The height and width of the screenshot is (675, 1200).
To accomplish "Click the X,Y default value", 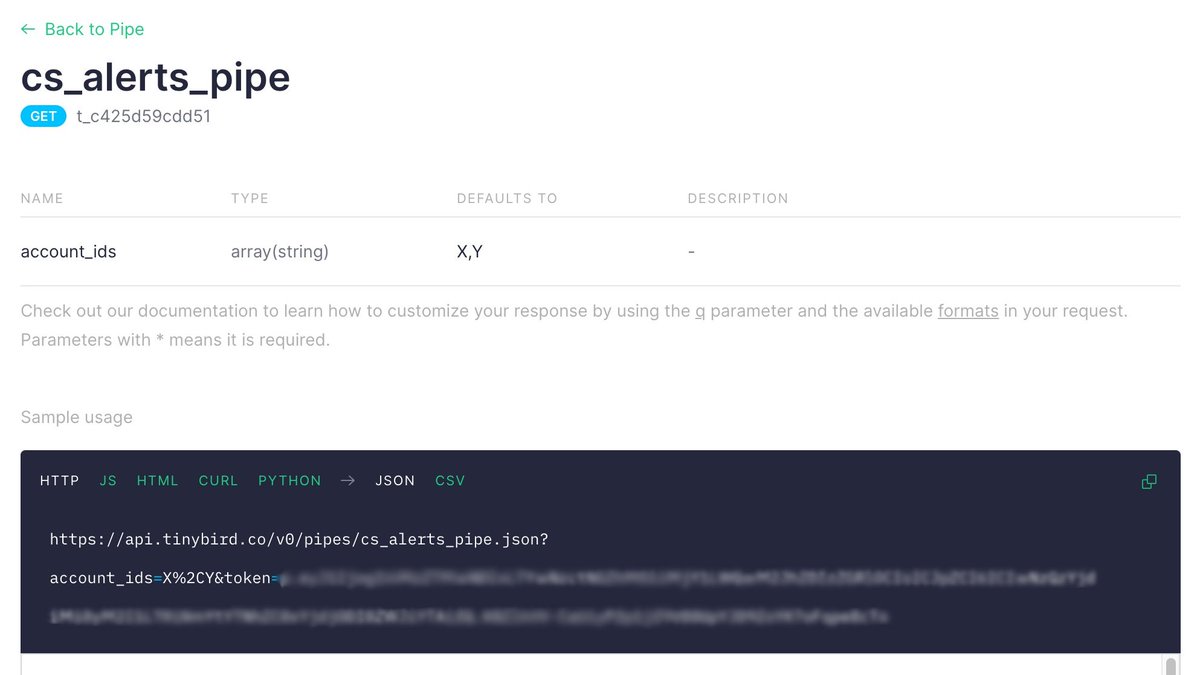I will point(470,252).
